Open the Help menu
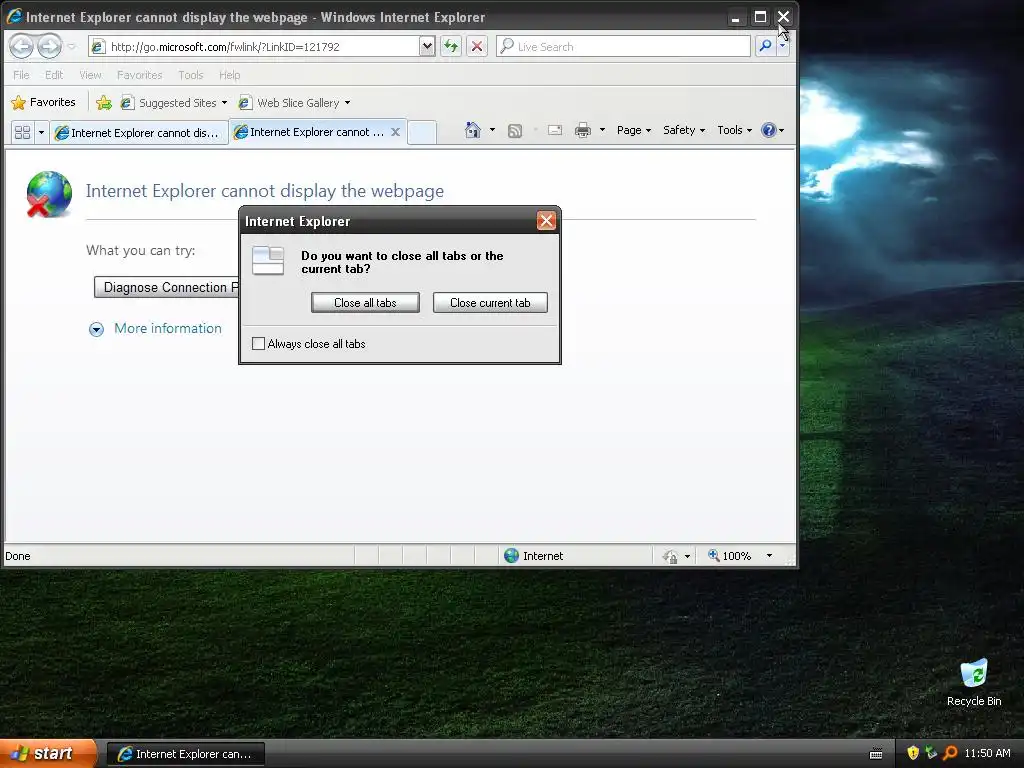 tap(229, 75)
